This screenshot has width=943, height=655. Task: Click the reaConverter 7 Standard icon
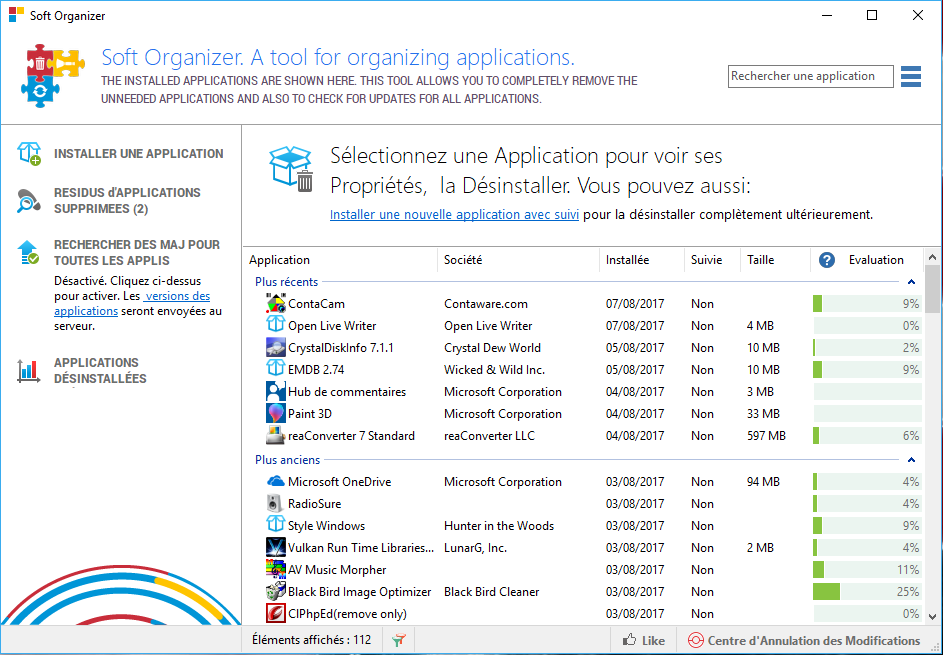tap(275, 435)
